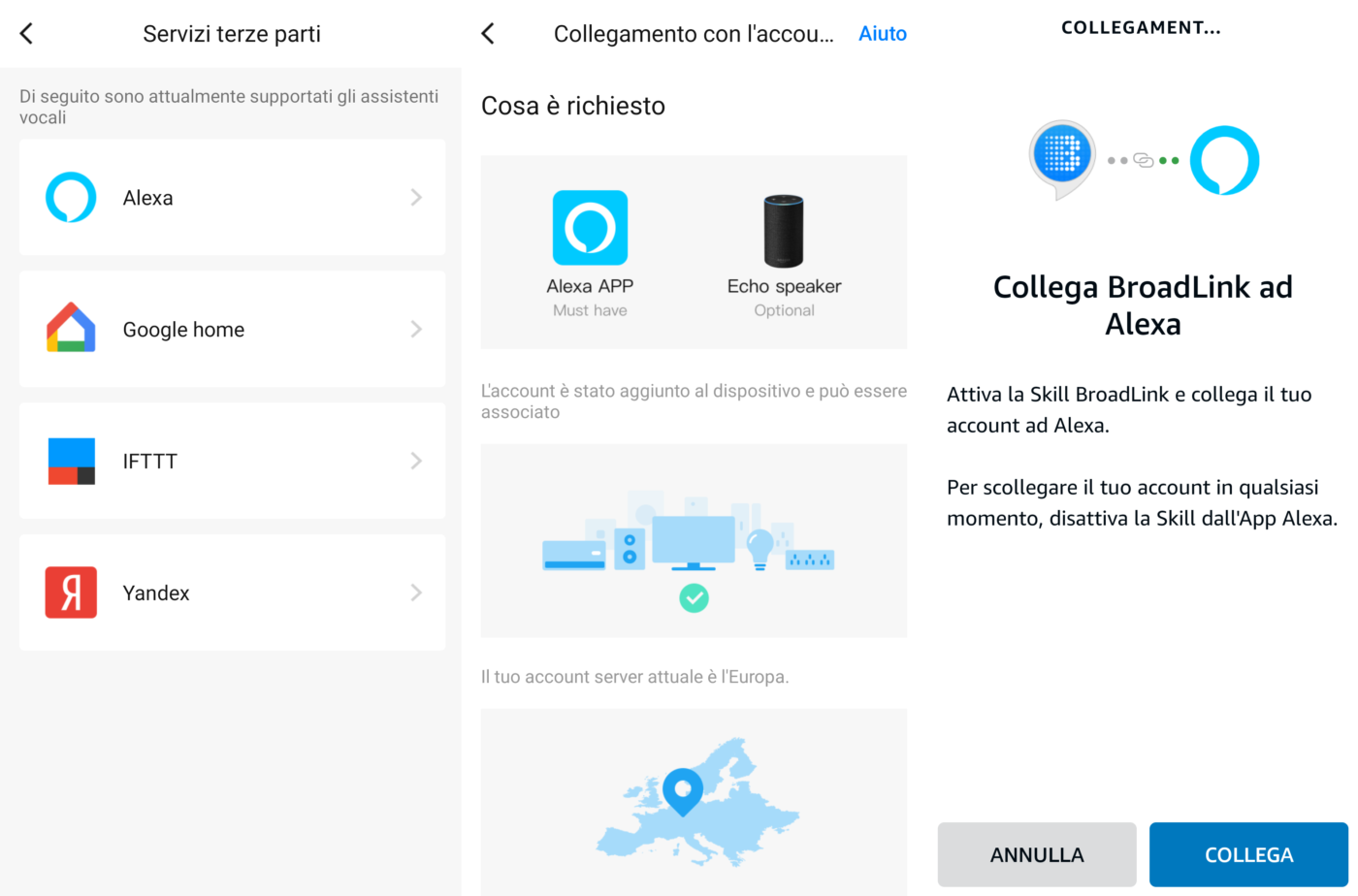Tap the Europe map location pin
This screenshot has height=896, width=1358.
(683, 790)
